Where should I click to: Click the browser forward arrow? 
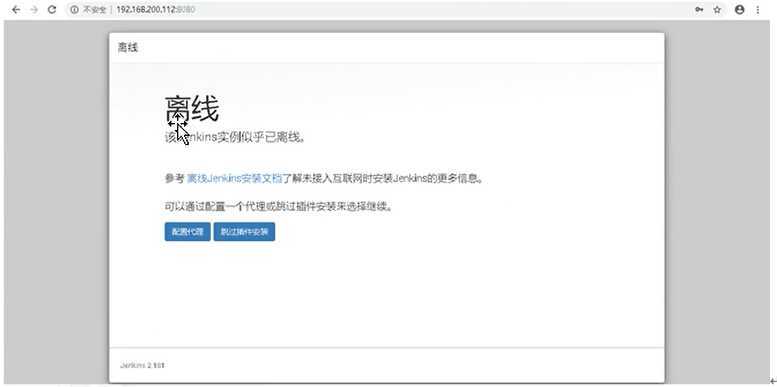coord(34,10)
